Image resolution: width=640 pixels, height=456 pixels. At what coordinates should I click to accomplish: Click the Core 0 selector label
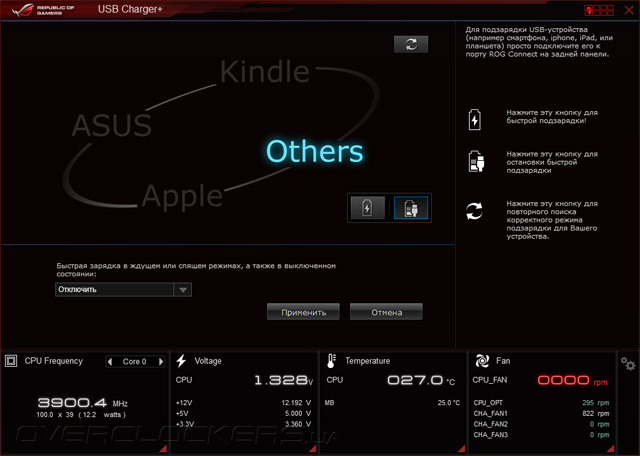coord(135,361)
